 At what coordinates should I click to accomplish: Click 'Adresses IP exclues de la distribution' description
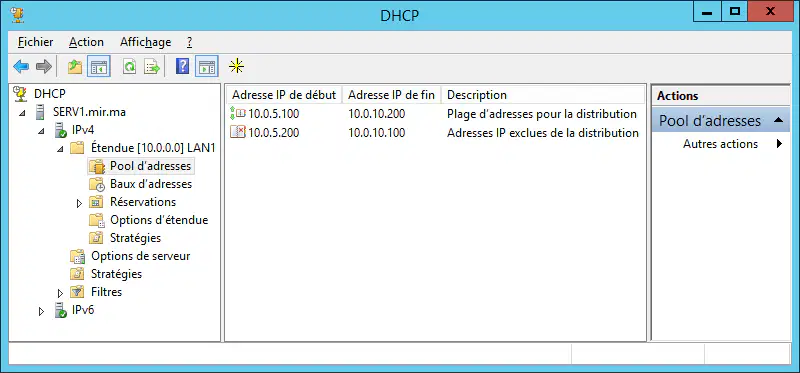pyautogui.click(x=543, y=133)
